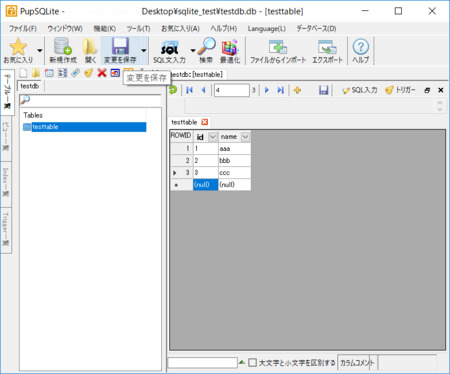Switch to the テーブル一覧 vertical tab
The height and width of the screenshot is (374, 450).
click(7, 92)
